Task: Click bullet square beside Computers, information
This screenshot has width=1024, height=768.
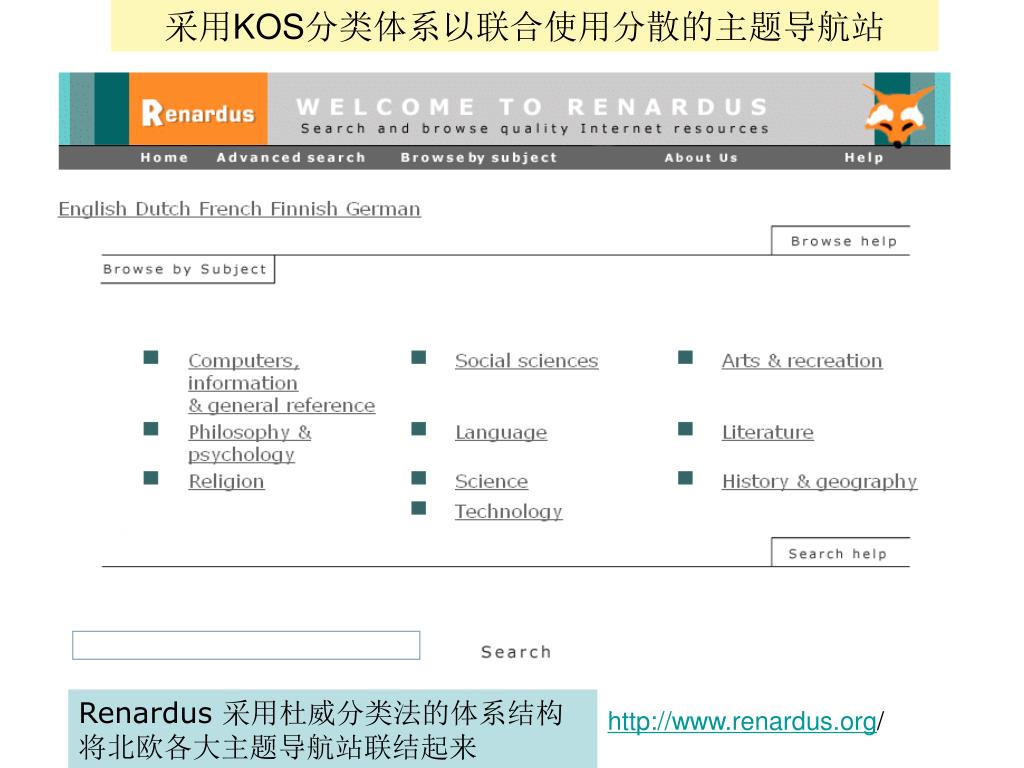Action: click(x=151, y=357)
